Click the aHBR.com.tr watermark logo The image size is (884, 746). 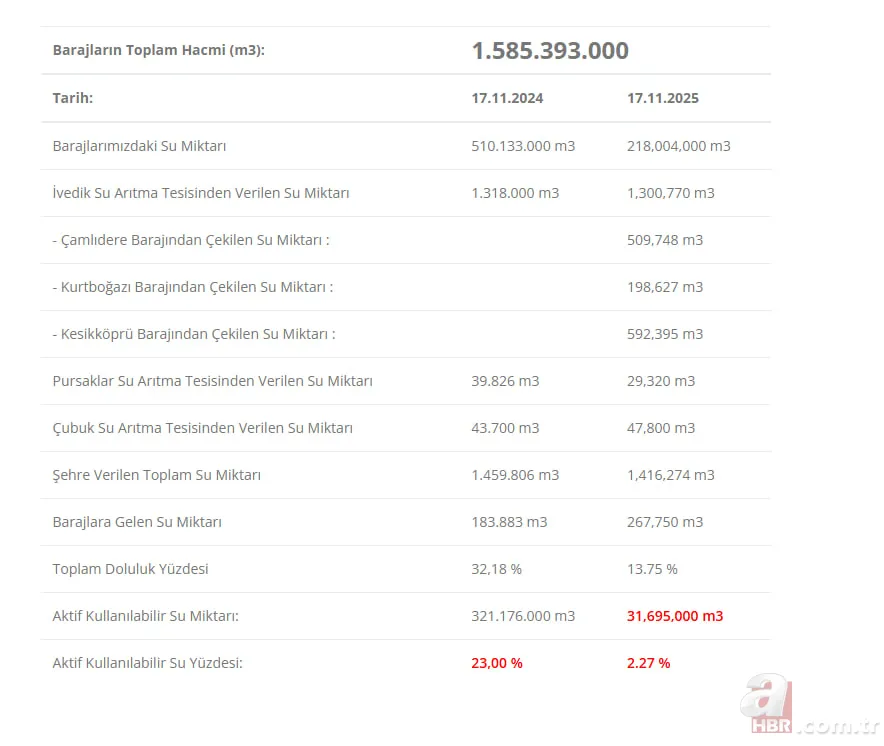coord(808,708)
